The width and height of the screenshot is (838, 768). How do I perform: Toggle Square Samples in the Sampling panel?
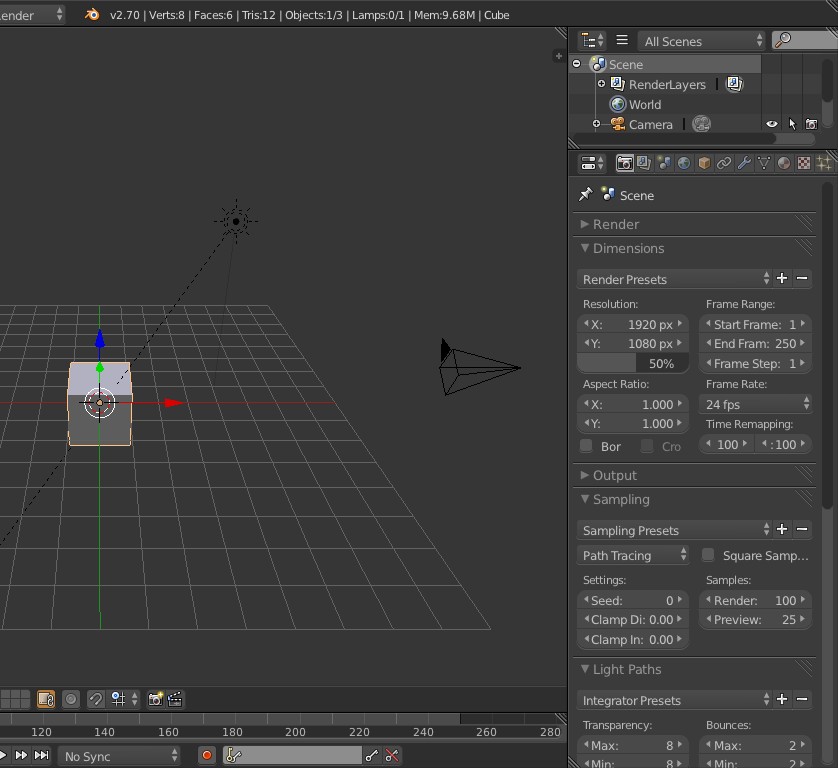tap(708, 554)
